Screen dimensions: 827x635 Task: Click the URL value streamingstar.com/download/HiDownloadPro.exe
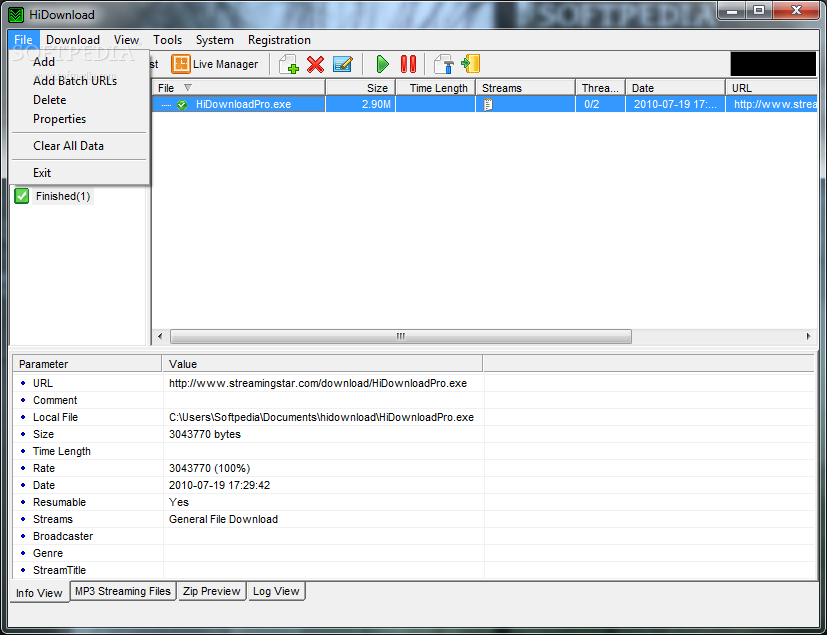[x=318, y=383]
